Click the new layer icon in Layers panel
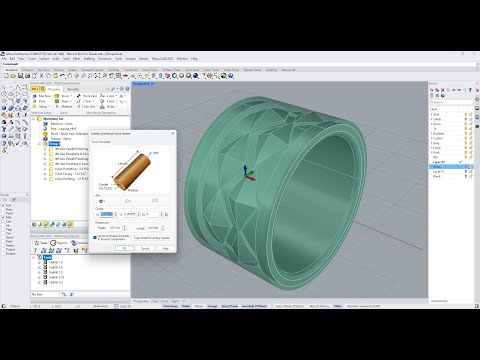The height and width of the screenshot is (360, 480). pyautogui.click(x=432, y=90)
